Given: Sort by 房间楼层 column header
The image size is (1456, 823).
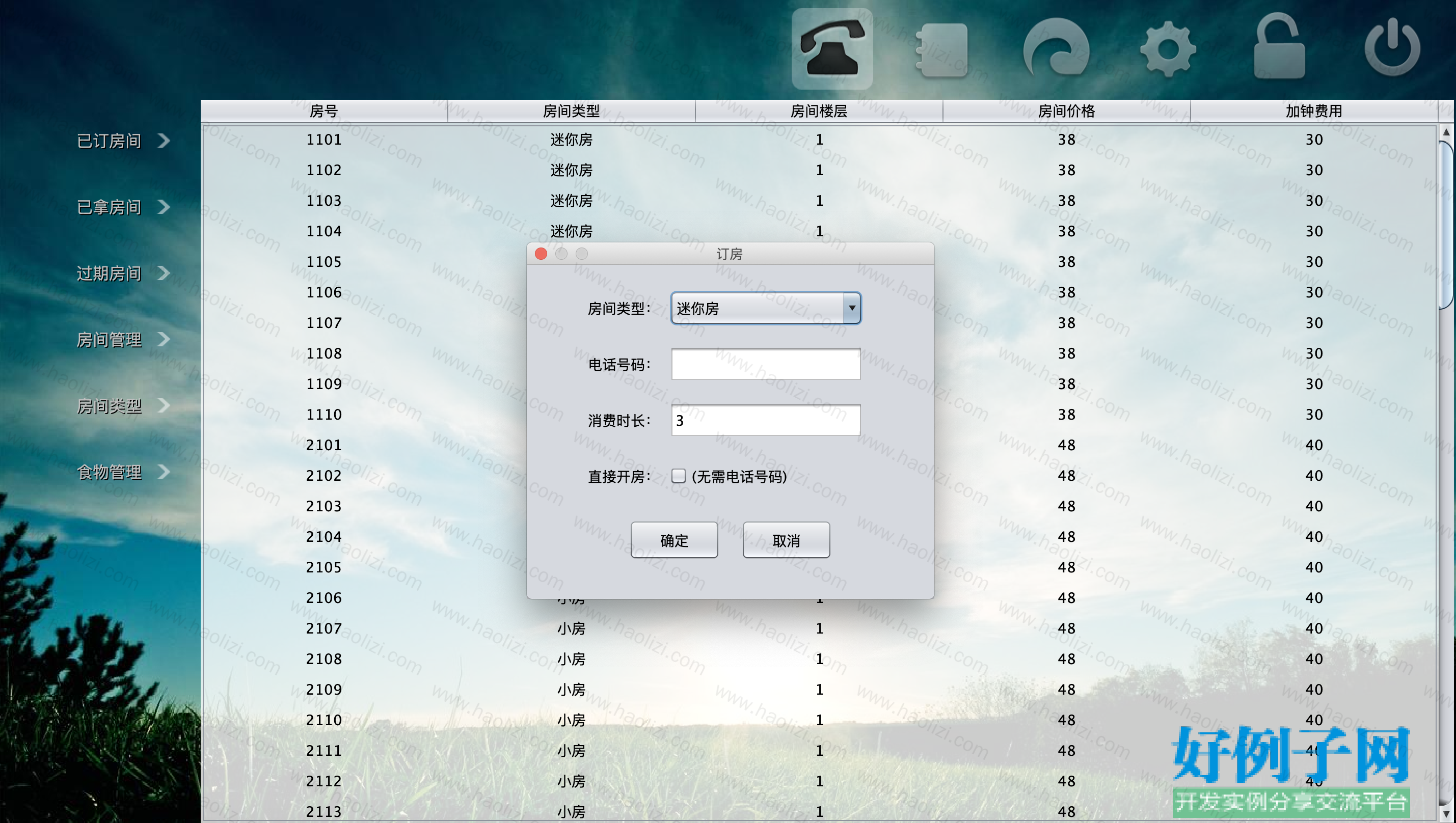Looking at the screenshot, I should (819, 111).
